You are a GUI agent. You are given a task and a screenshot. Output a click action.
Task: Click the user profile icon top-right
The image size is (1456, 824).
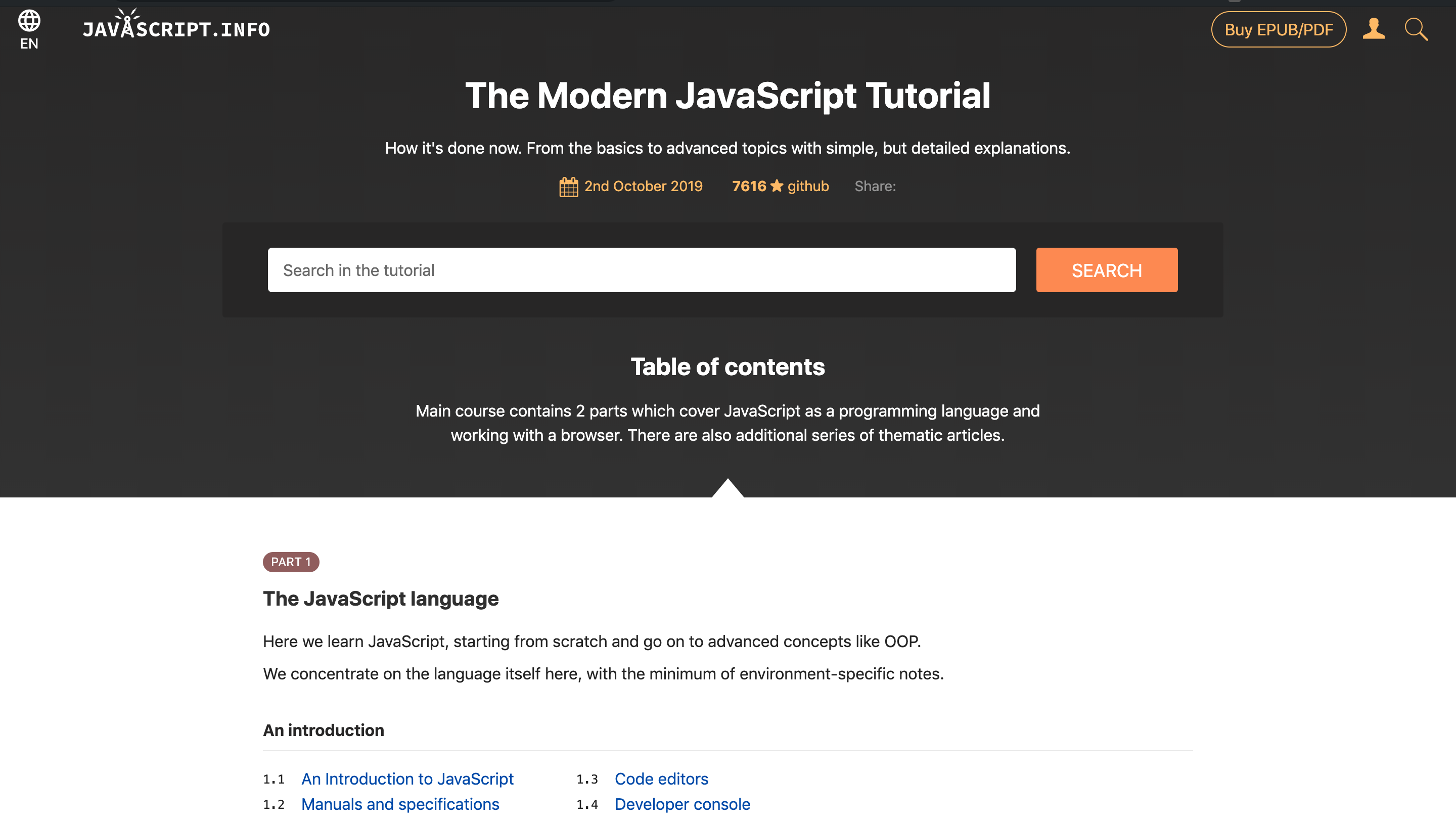click(1374, 28)
